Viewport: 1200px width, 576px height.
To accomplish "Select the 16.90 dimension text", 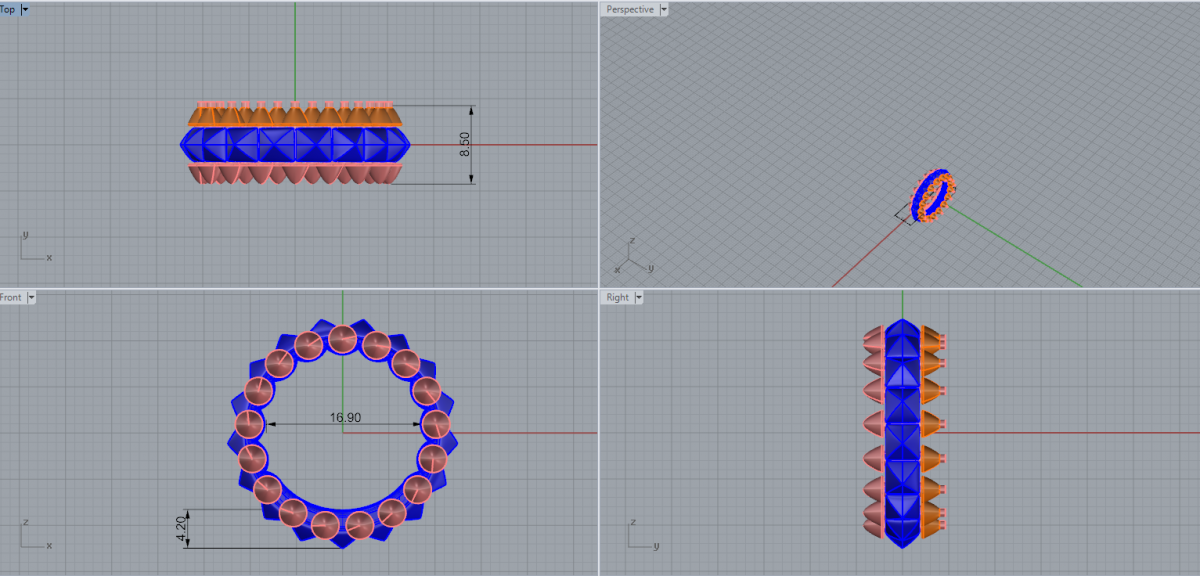I will 345,416.
